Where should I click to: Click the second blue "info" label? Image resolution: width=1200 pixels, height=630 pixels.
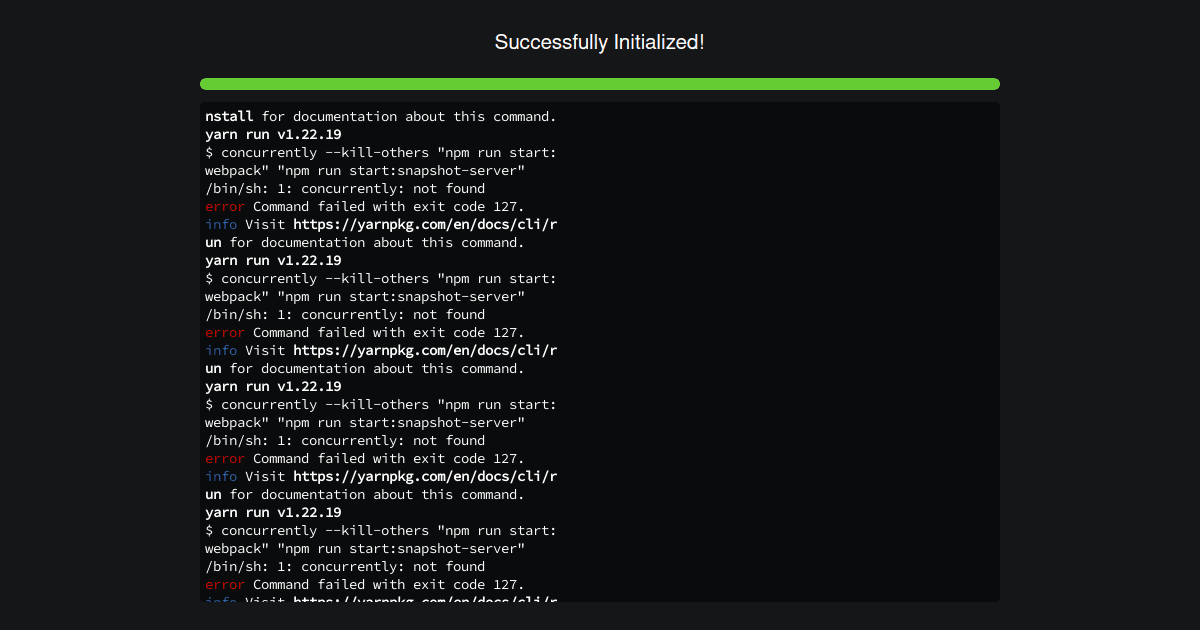coord(221,351)
